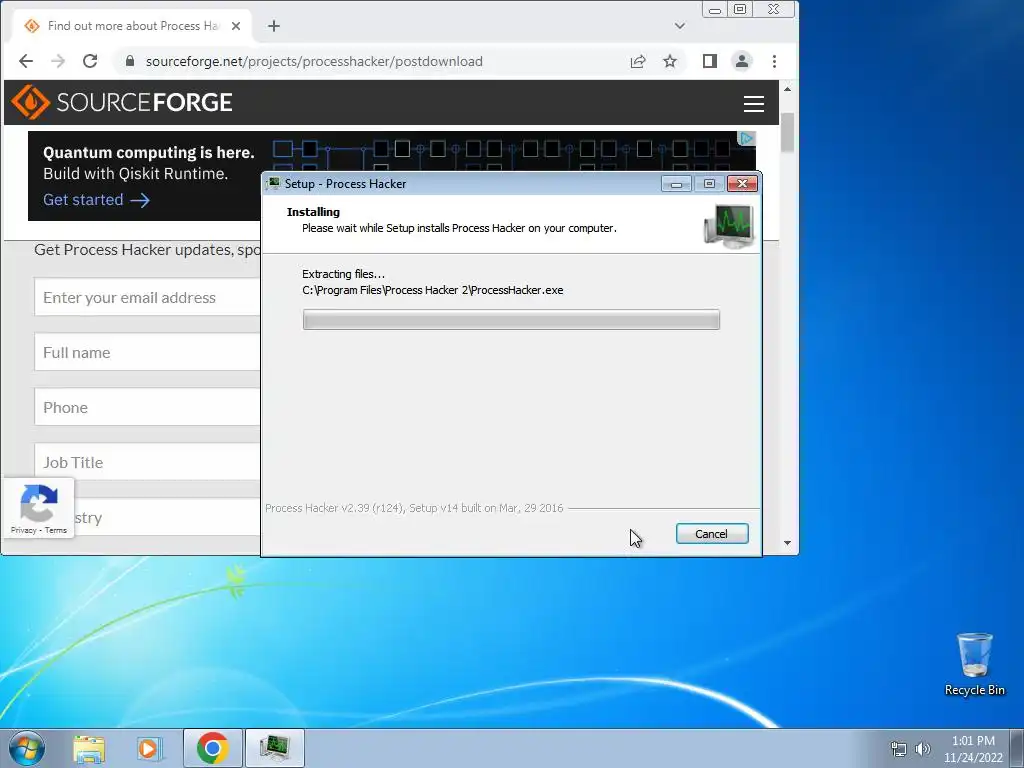Image resolution: width=1024 pixels, height=768 pixels.
Task: Click the 'Extracting files...' status text
Action: coord(344,274)
